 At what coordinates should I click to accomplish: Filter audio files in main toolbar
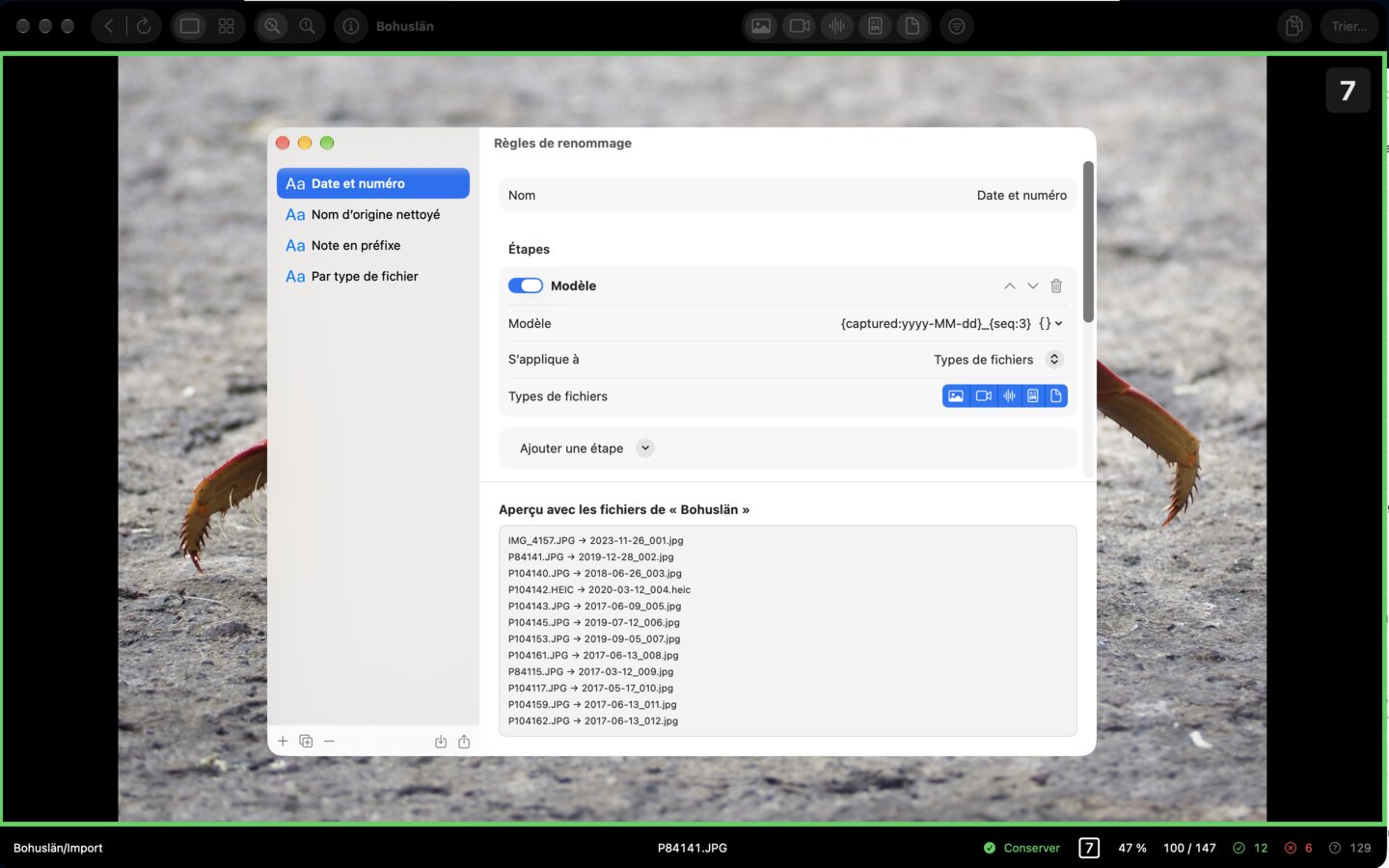pos(837,26)
